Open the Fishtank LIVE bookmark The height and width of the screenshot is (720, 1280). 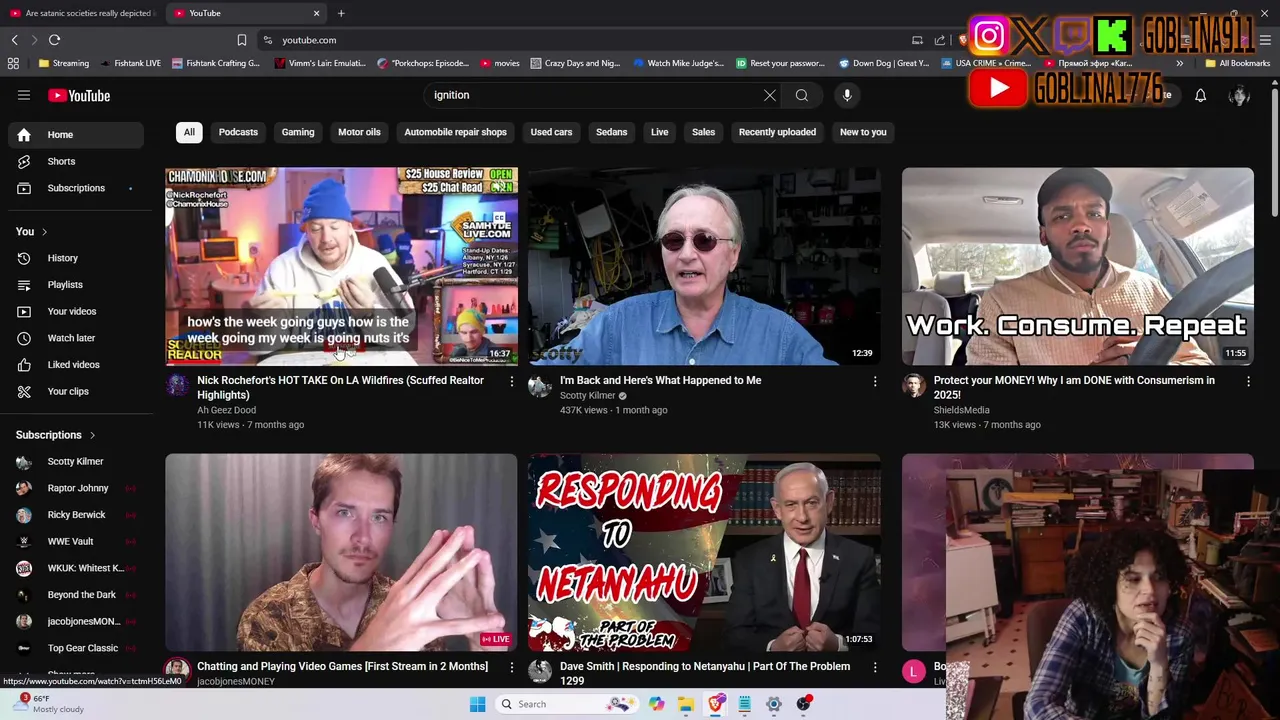pyautogui.click(x=130, y=63)
